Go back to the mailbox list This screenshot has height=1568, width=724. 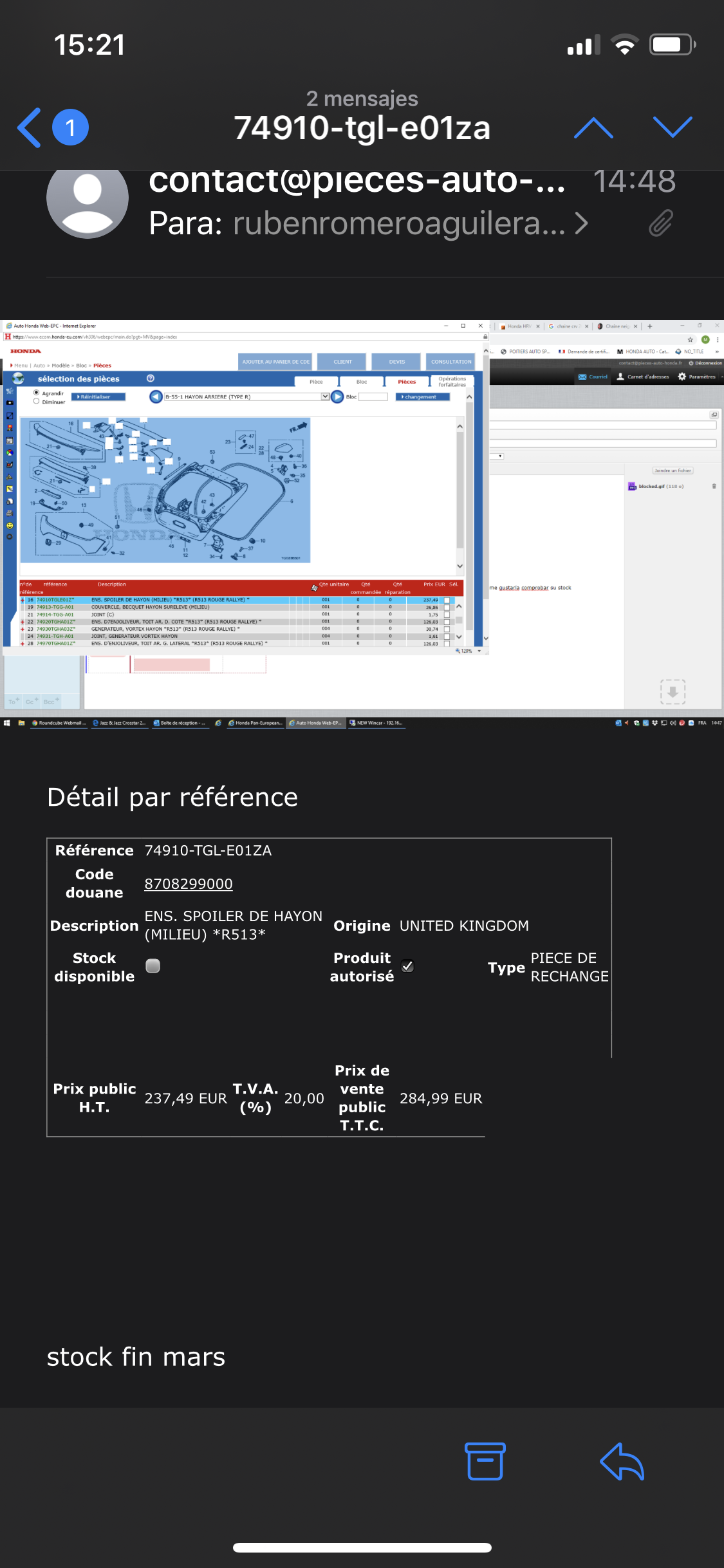pyautogui.click(x=30, y=127)
